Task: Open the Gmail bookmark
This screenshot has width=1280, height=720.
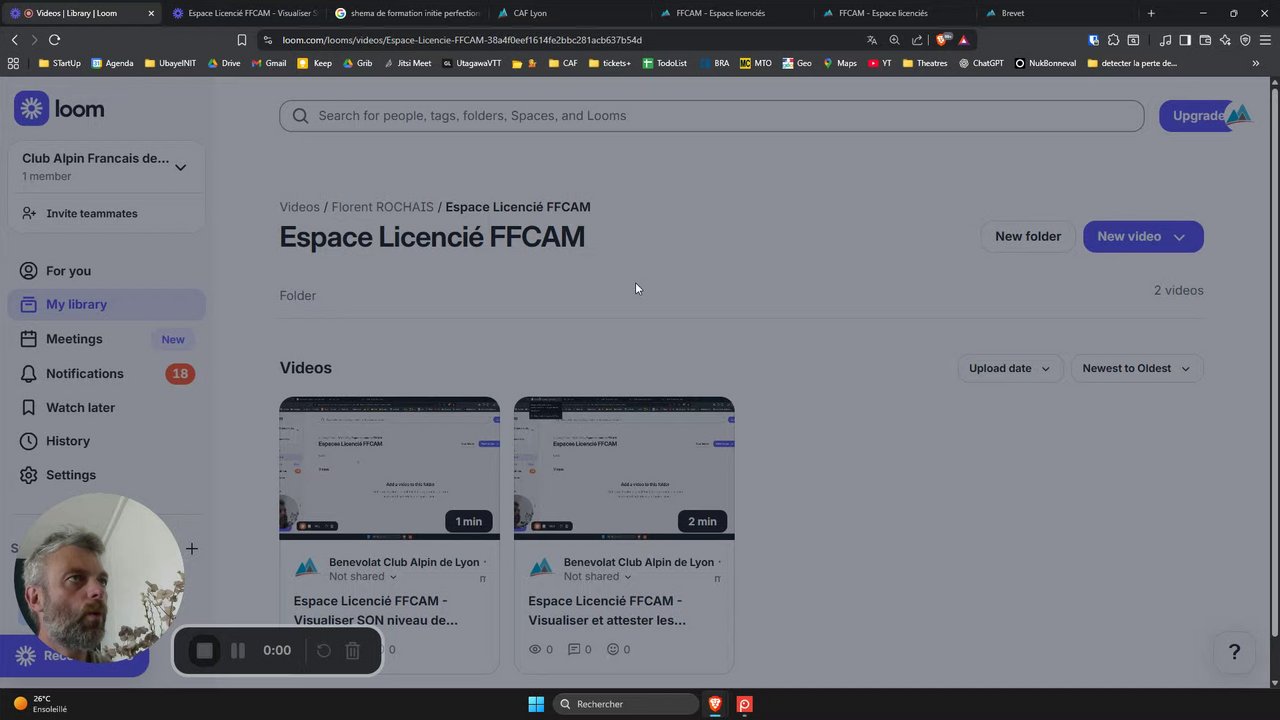Action: (x=269, y=63)
